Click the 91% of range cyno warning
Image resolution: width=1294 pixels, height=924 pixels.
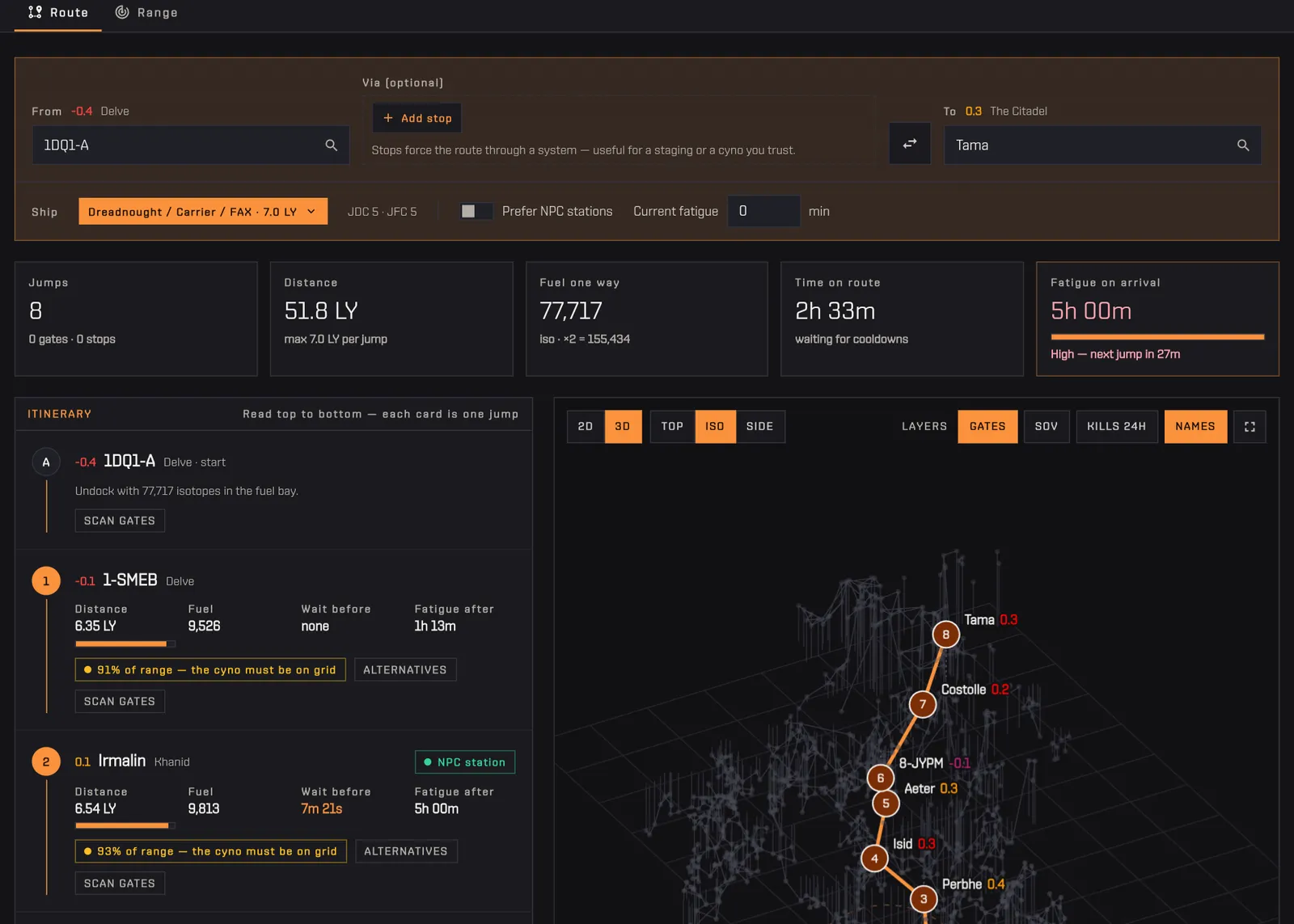pos(210,670)
